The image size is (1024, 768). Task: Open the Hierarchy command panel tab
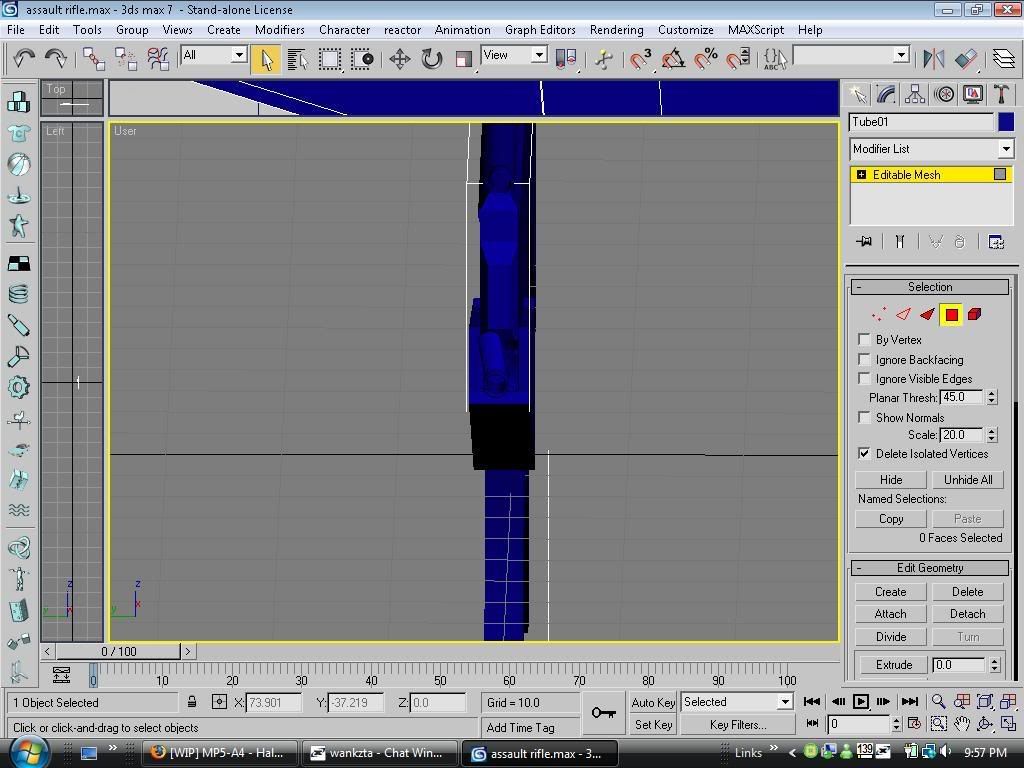pos(915,94)
